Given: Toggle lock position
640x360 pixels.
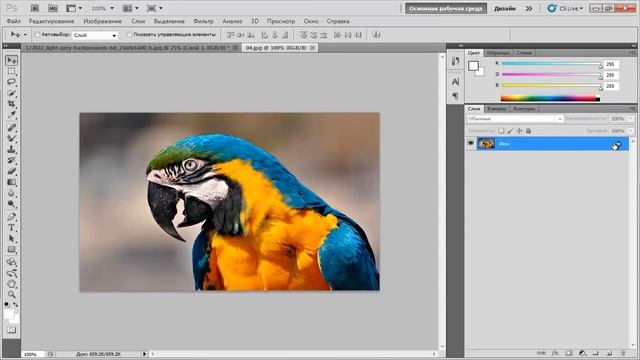Looking at the screenshot, I should tap(519, 131).
